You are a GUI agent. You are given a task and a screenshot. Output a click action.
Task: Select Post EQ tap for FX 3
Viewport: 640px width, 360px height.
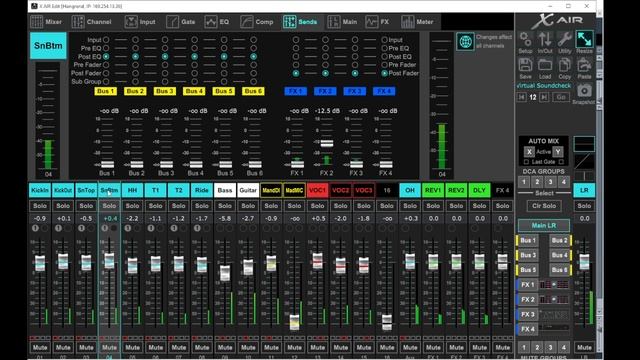(x=355, y=56)
